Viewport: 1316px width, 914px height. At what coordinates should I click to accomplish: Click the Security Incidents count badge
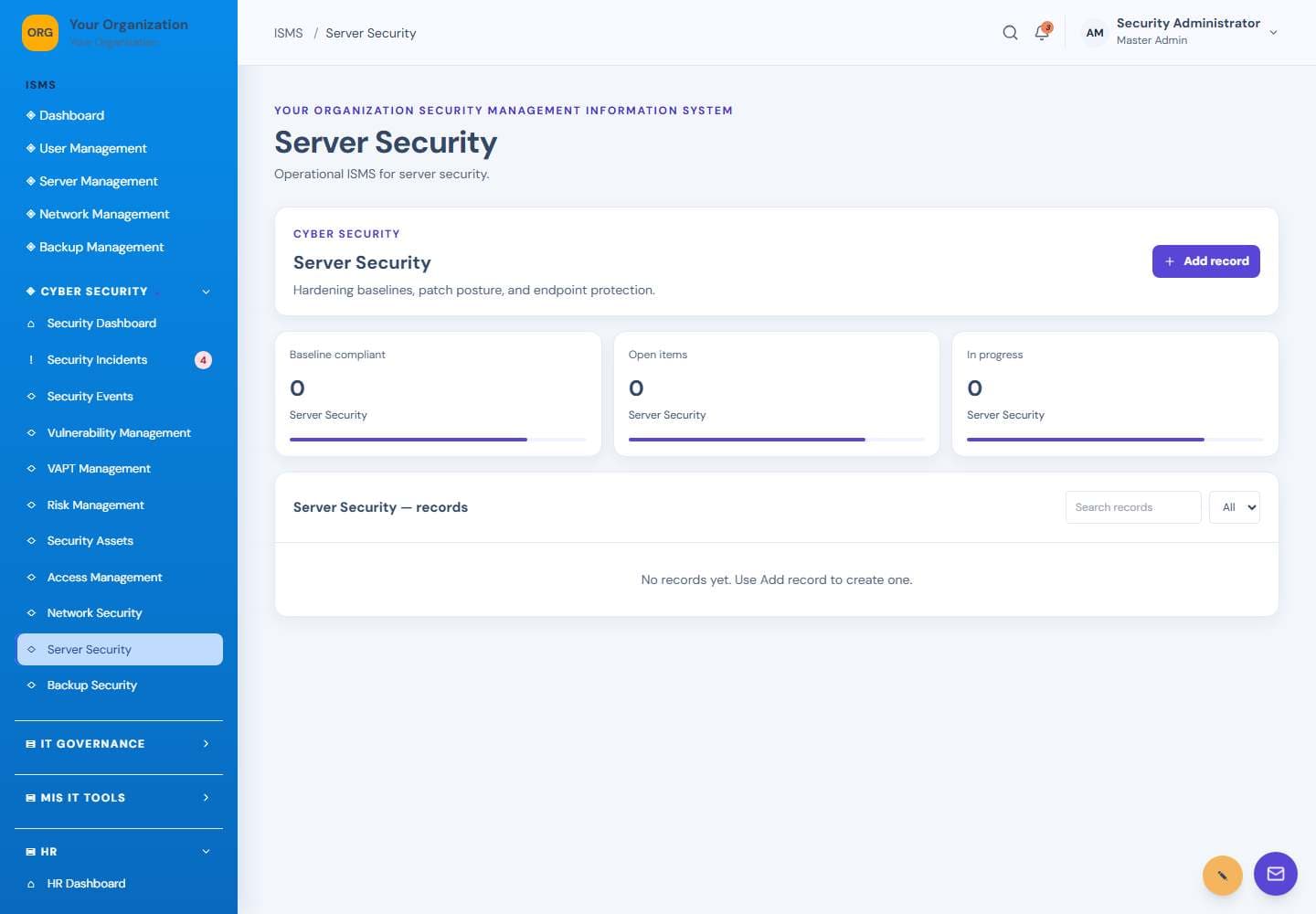point(203,360)
